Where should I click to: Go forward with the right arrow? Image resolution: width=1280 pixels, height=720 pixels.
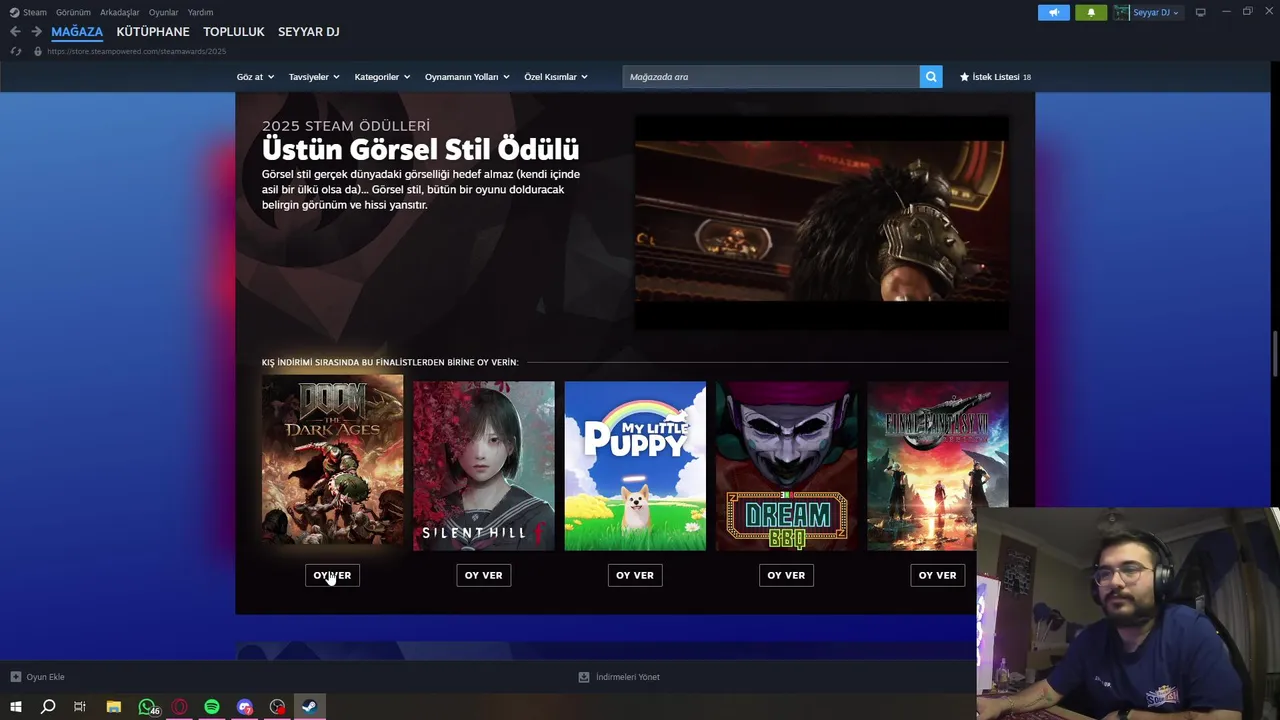tap(36, 32)
